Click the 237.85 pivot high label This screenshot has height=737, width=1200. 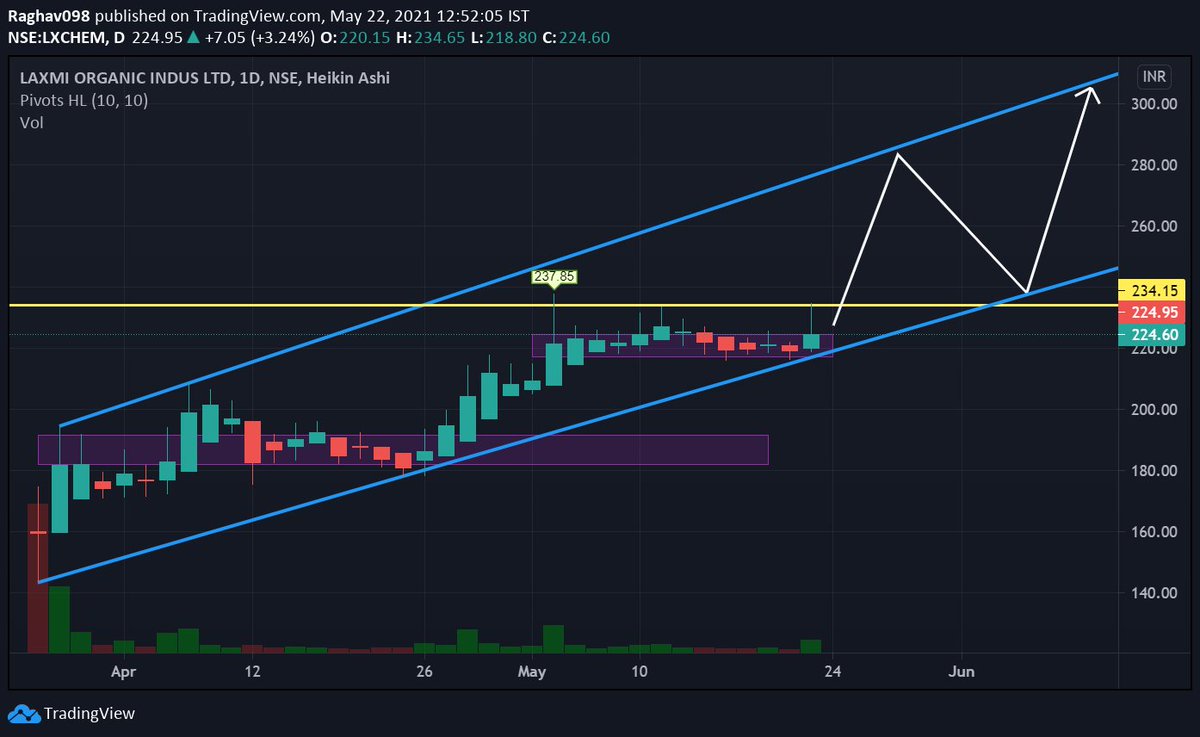(x=554, y=277)
